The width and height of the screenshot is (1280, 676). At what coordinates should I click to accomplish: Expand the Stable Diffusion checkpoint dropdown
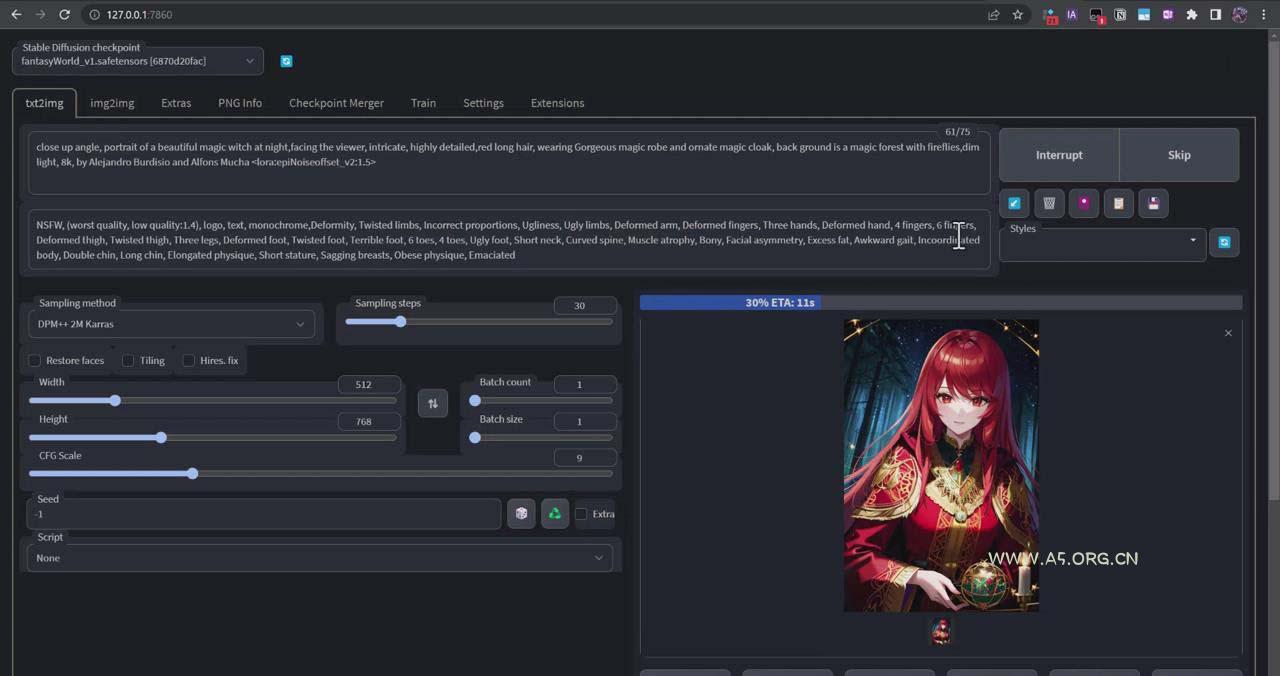(138, 61)
